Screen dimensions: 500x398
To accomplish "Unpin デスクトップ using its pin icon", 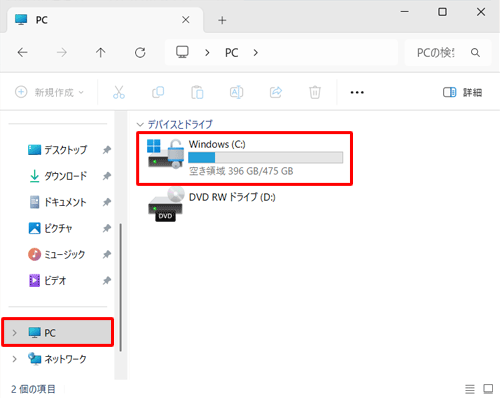I will click(x=106, y=150).
